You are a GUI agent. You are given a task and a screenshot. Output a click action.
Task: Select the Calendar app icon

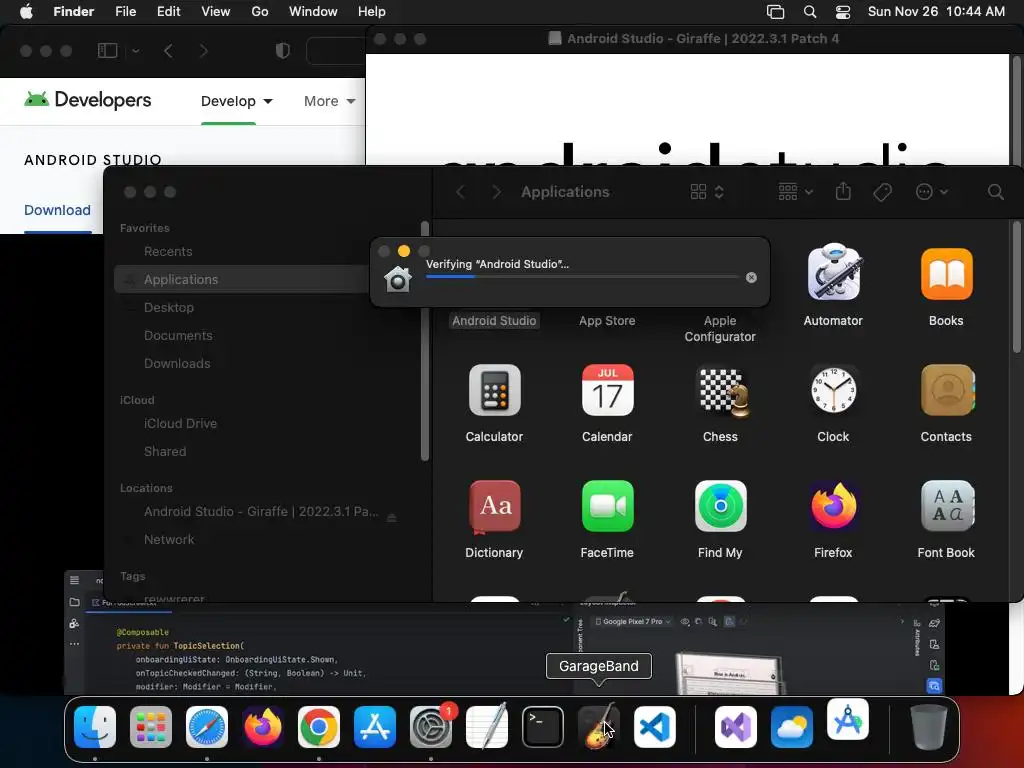[x=607, y=390]
